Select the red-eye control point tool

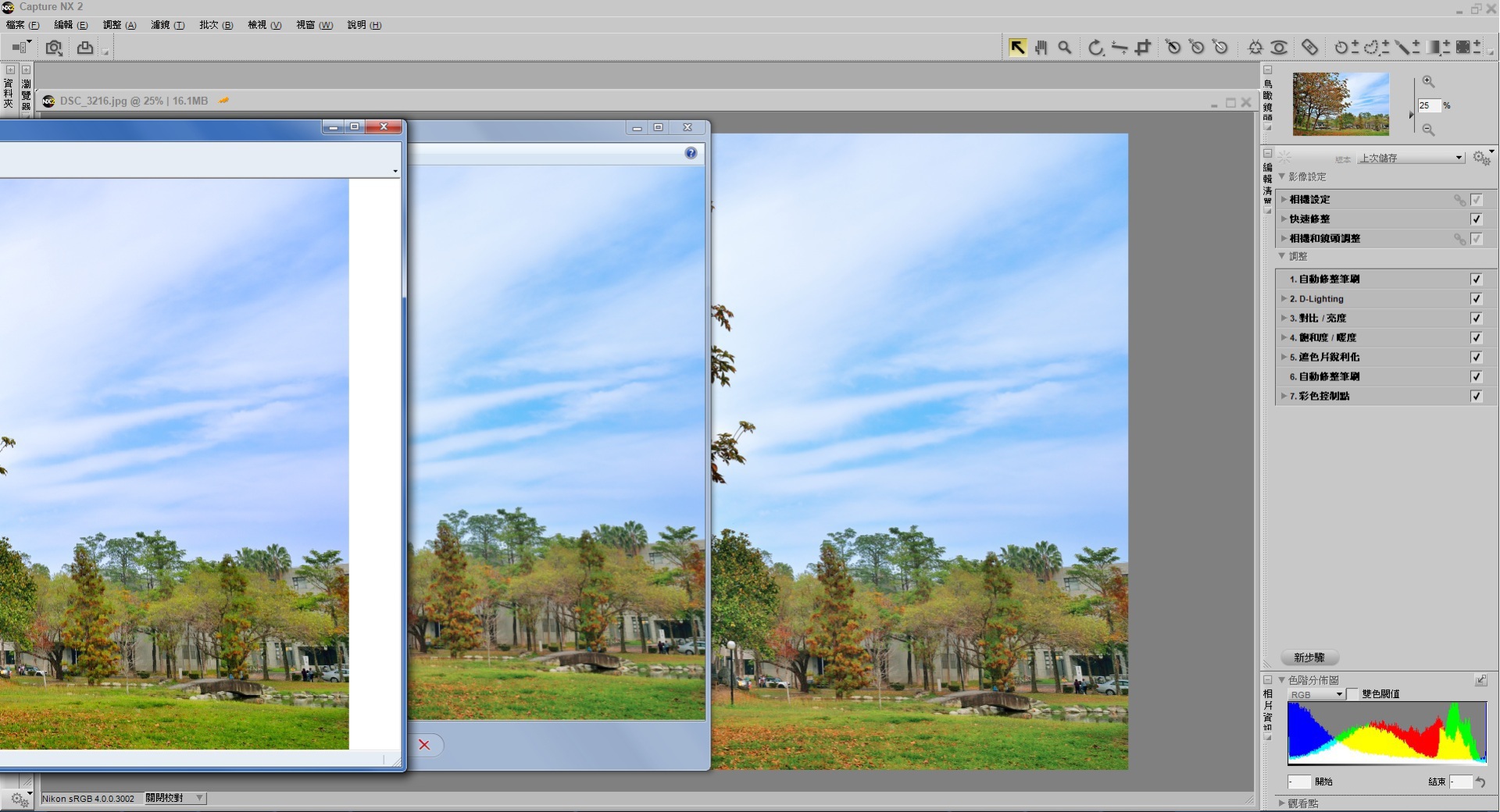tap(1279, 48)
